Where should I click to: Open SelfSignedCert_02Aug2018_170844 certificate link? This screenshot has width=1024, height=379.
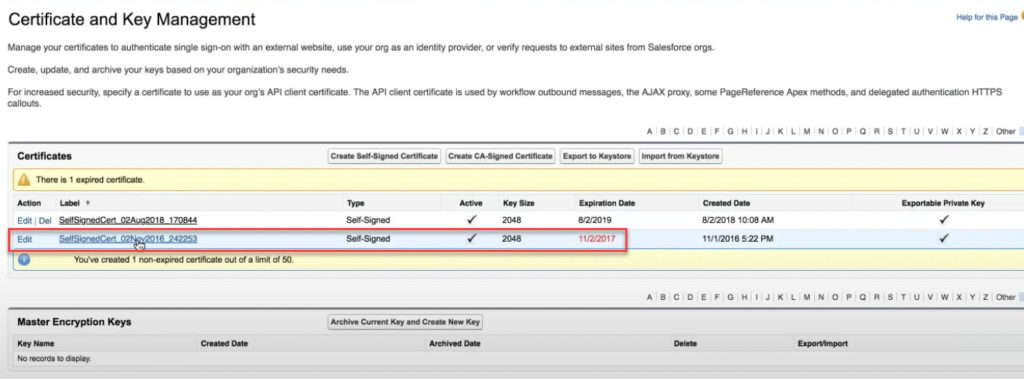point(128,220)
